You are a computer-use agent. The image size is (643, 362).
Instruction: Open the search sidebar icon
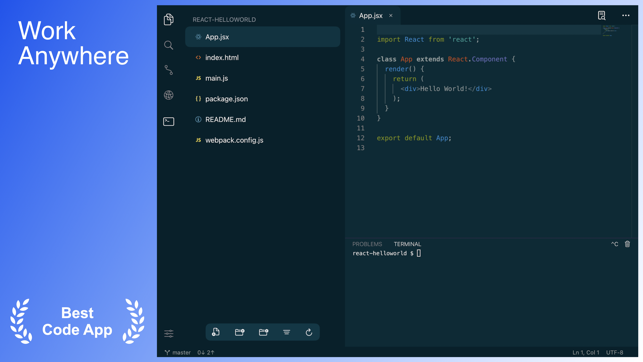point(169,45)
